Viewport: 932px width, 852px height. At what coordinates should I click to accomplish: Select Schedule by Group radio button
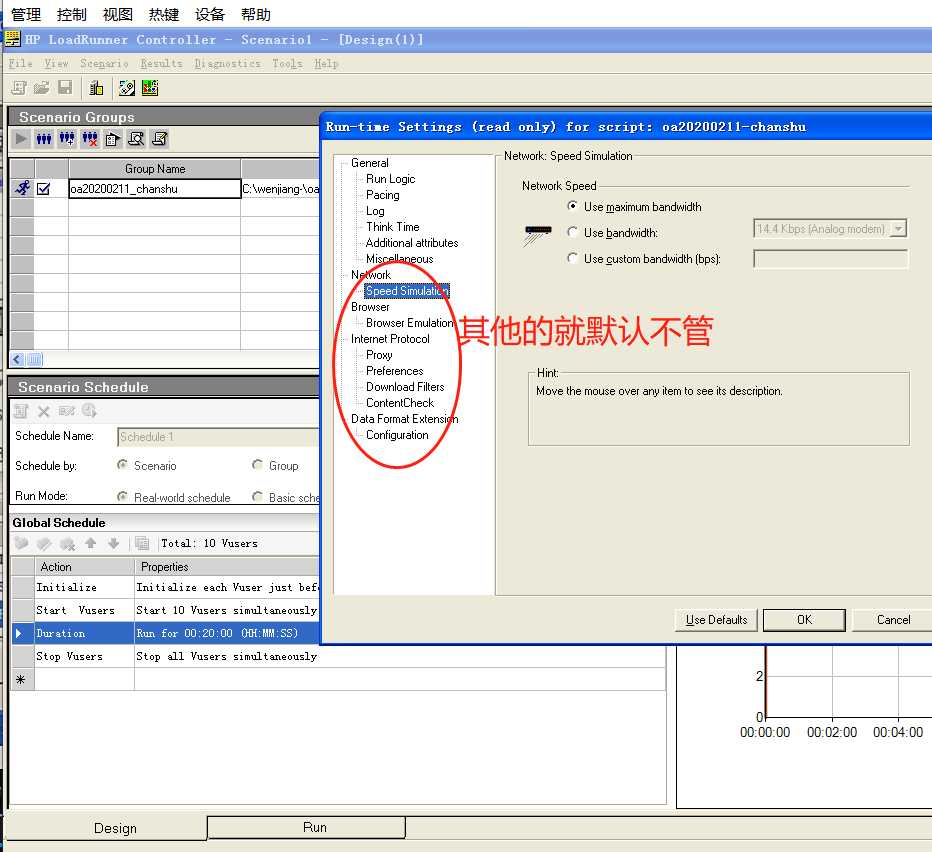point(257,464)
